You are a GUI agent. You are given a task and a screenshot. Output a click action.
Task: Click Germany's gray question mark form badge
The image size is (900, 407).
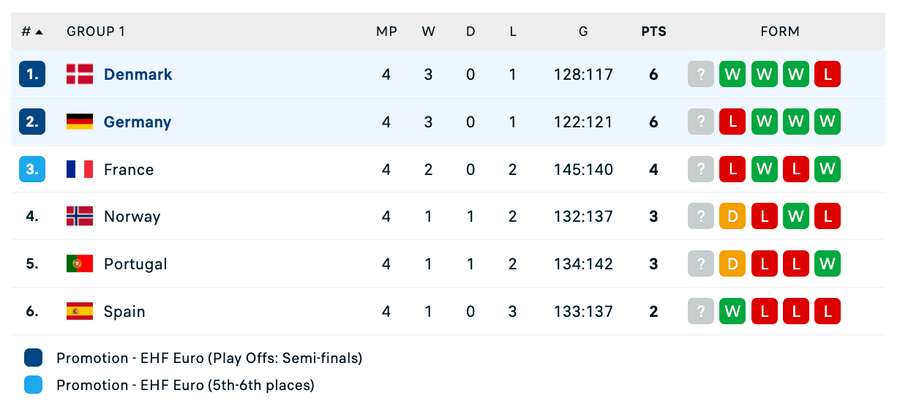701,122
